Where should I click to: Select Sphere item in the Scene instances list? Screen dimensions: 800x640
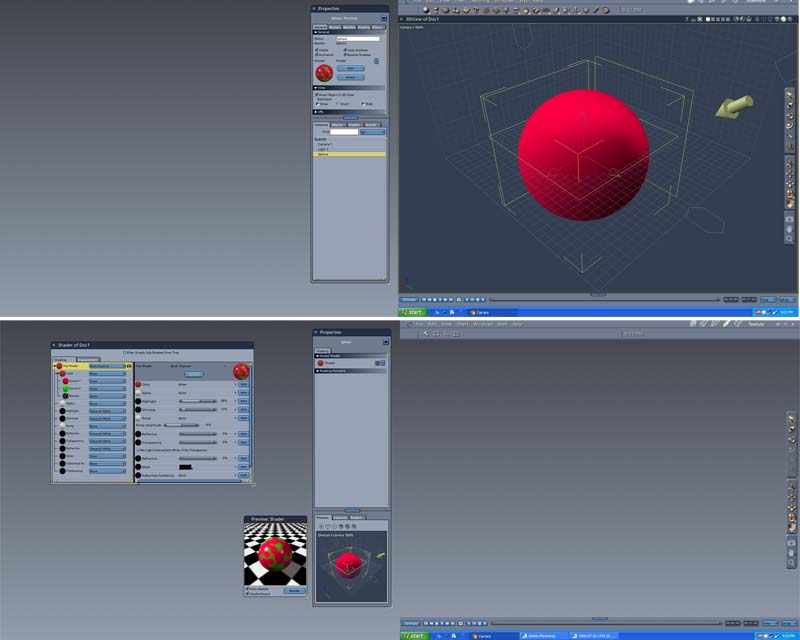[349, 154]
